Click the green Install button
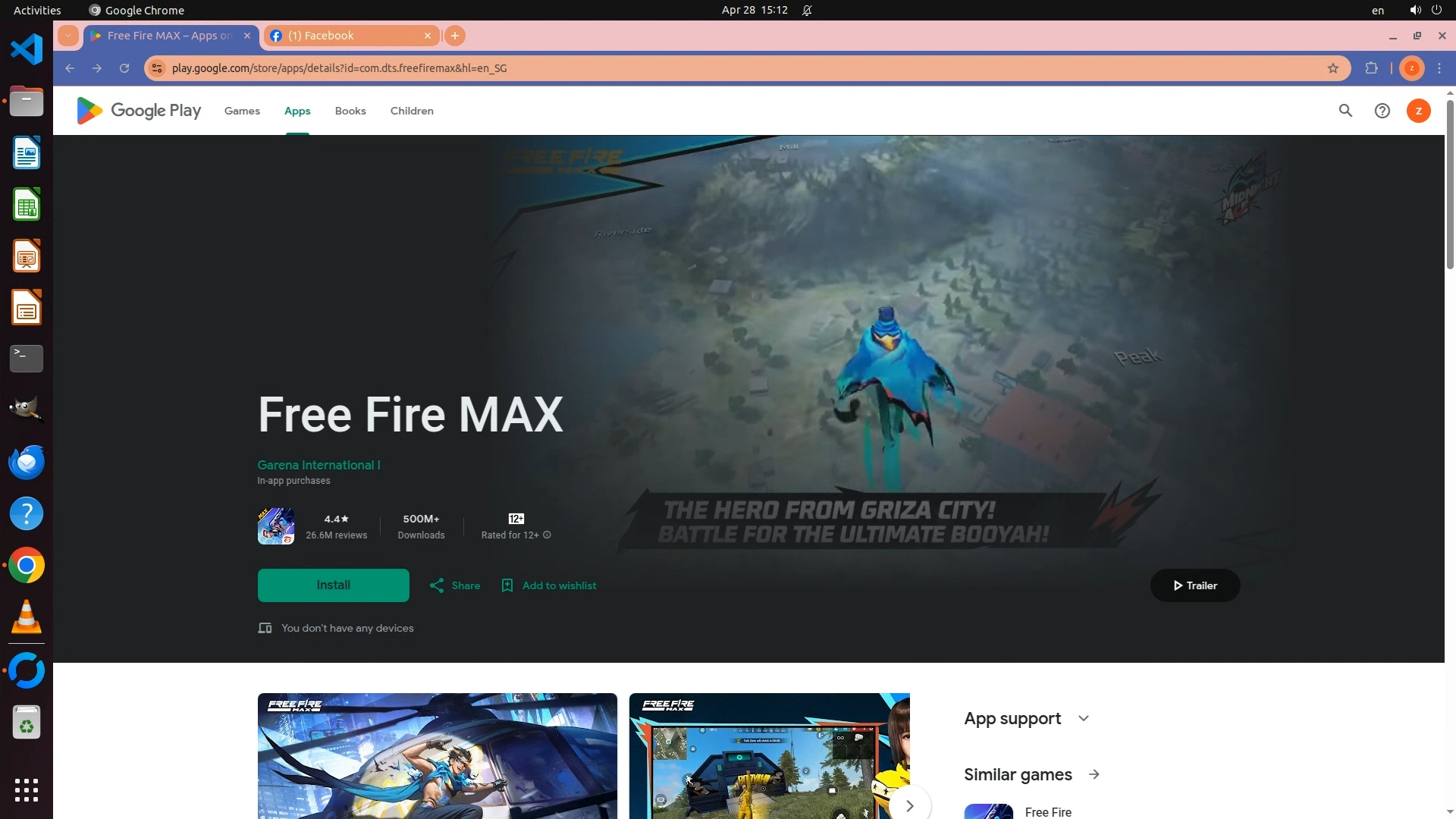 pos(333,585)
